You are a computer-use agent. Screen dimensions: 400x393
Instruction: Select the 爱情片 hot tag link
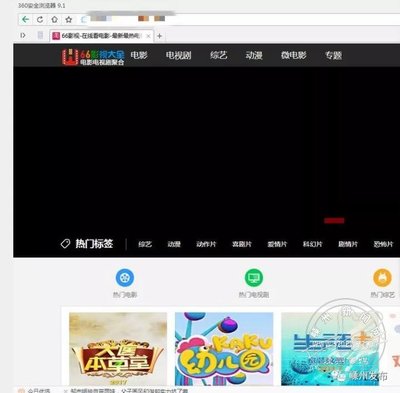pyautogui.click(x=277, y=244)
